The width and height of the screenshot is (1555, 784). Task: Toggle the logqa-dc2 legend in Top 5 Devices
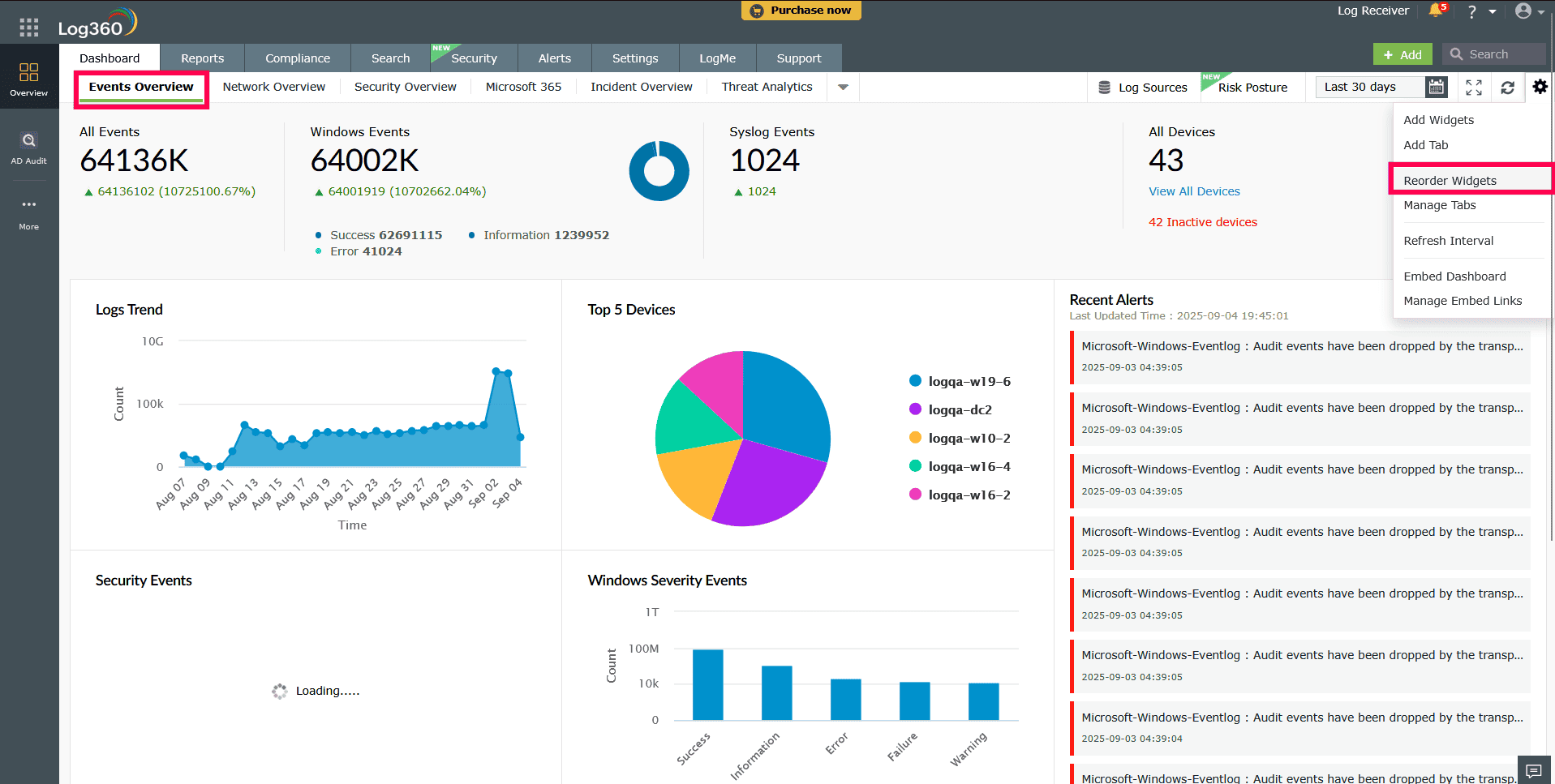click(960, 409)
